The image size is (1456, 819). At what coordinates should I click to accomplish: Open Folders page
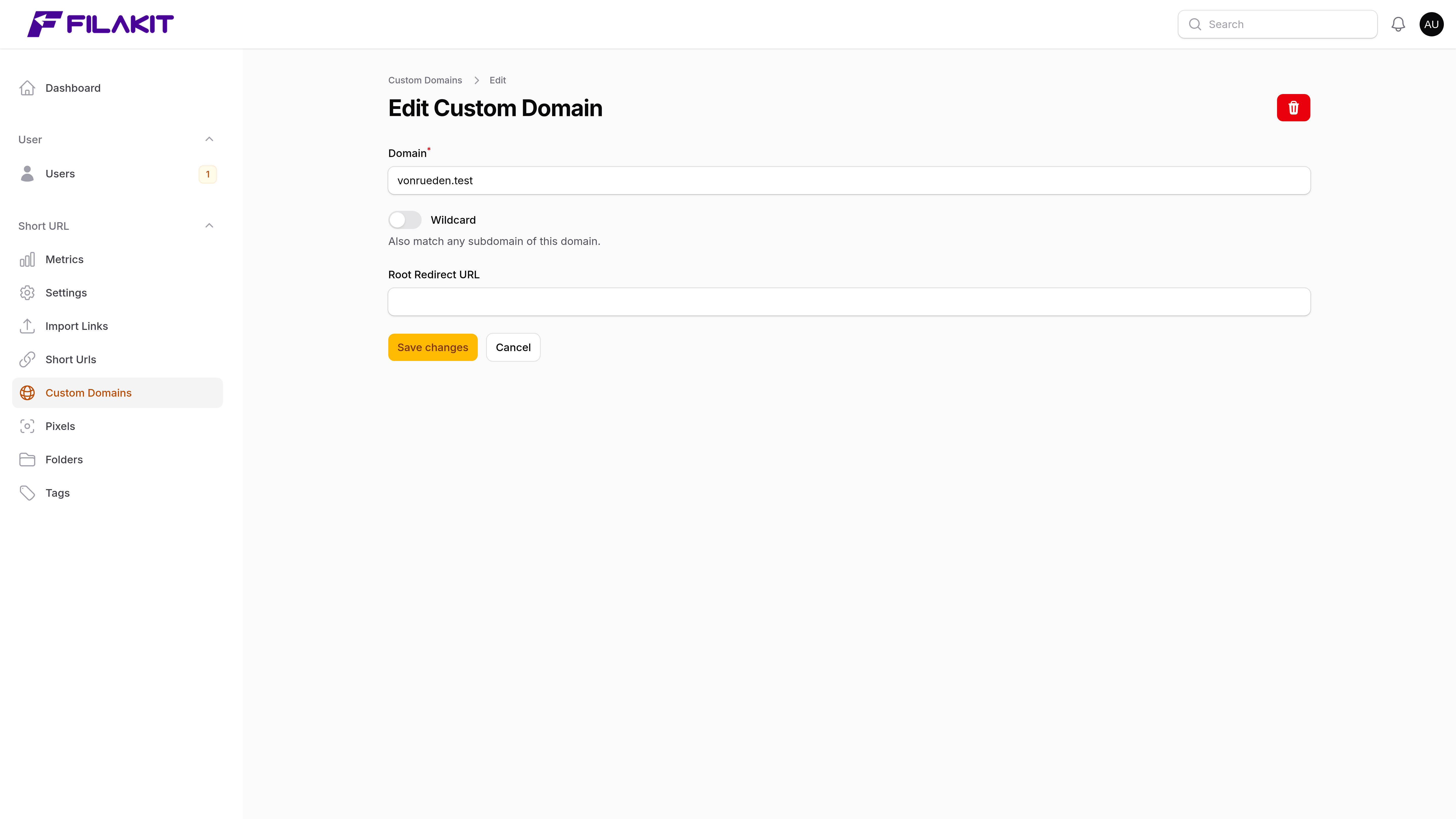[118, 460]
